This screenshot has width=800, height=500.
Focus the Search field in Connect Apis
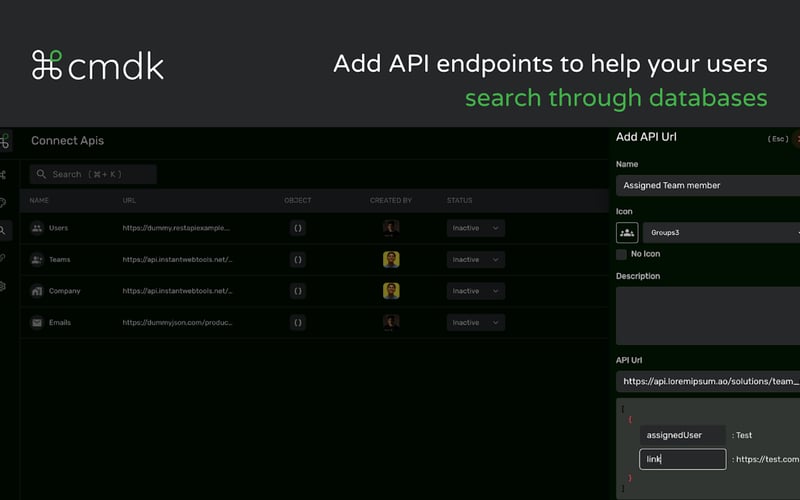tap(93, 174)
